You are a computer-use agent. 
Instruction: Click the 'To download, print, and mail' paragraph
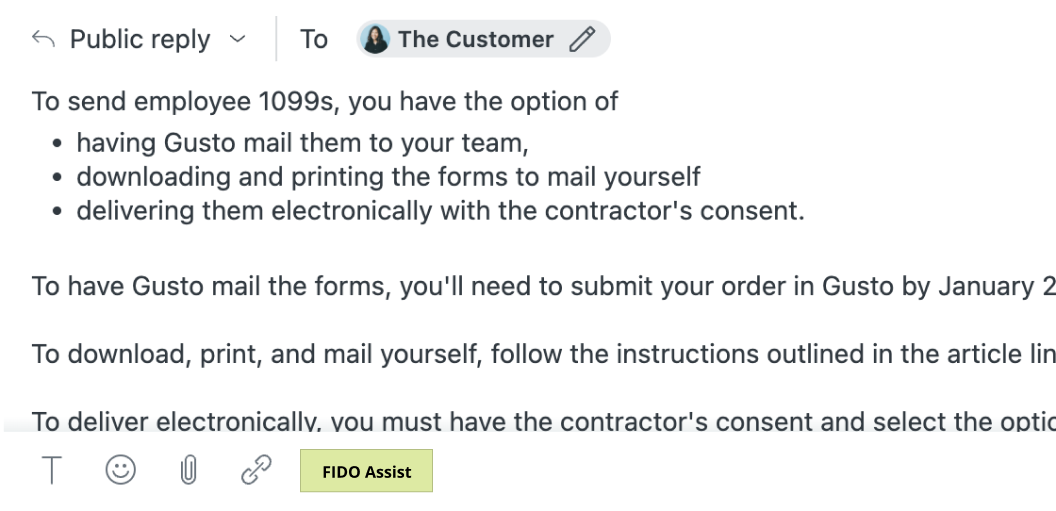[543, 353]
